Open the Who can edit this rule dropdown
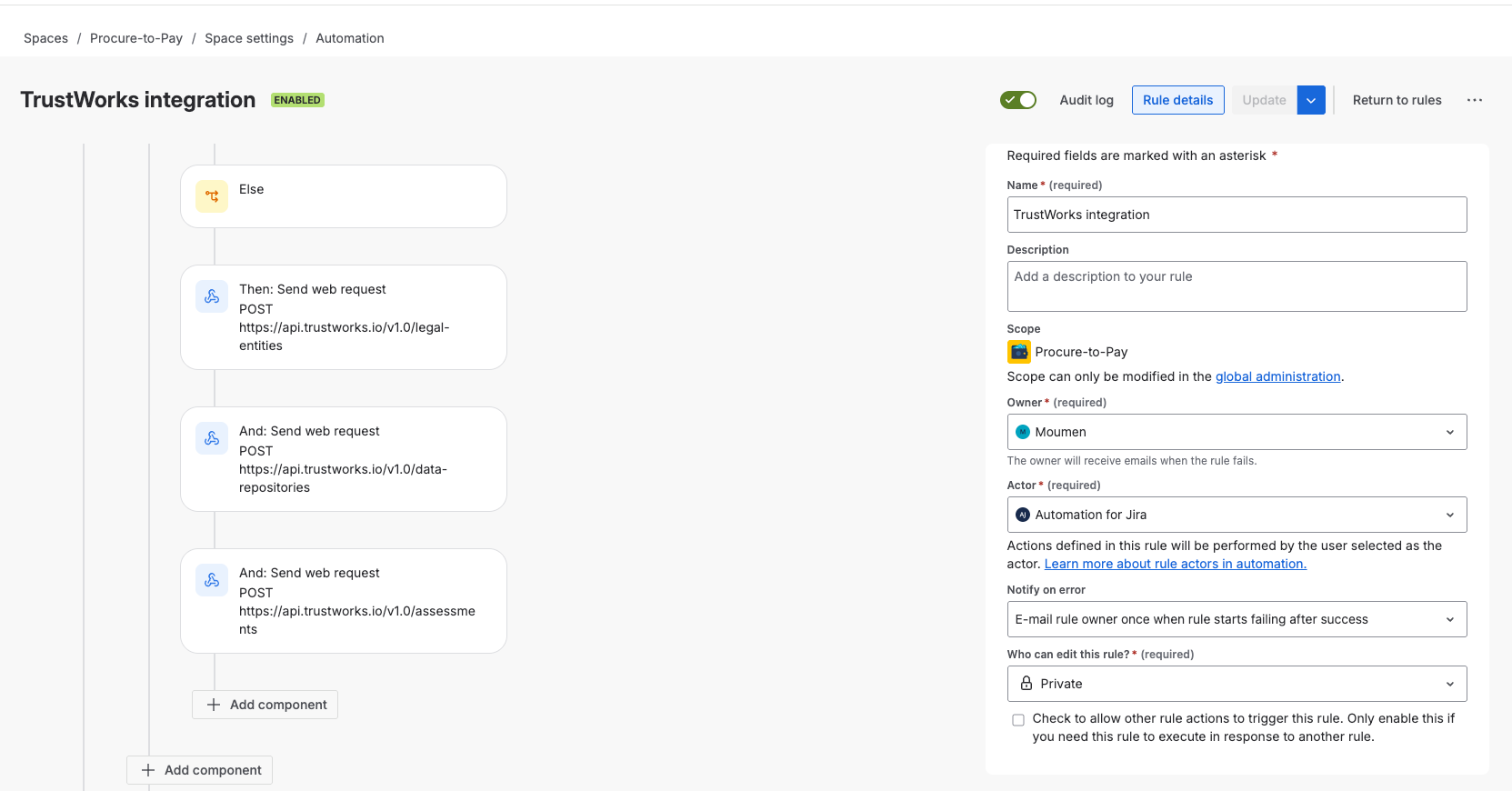This screenshot has height=791, width=1512. (1237, 684)
